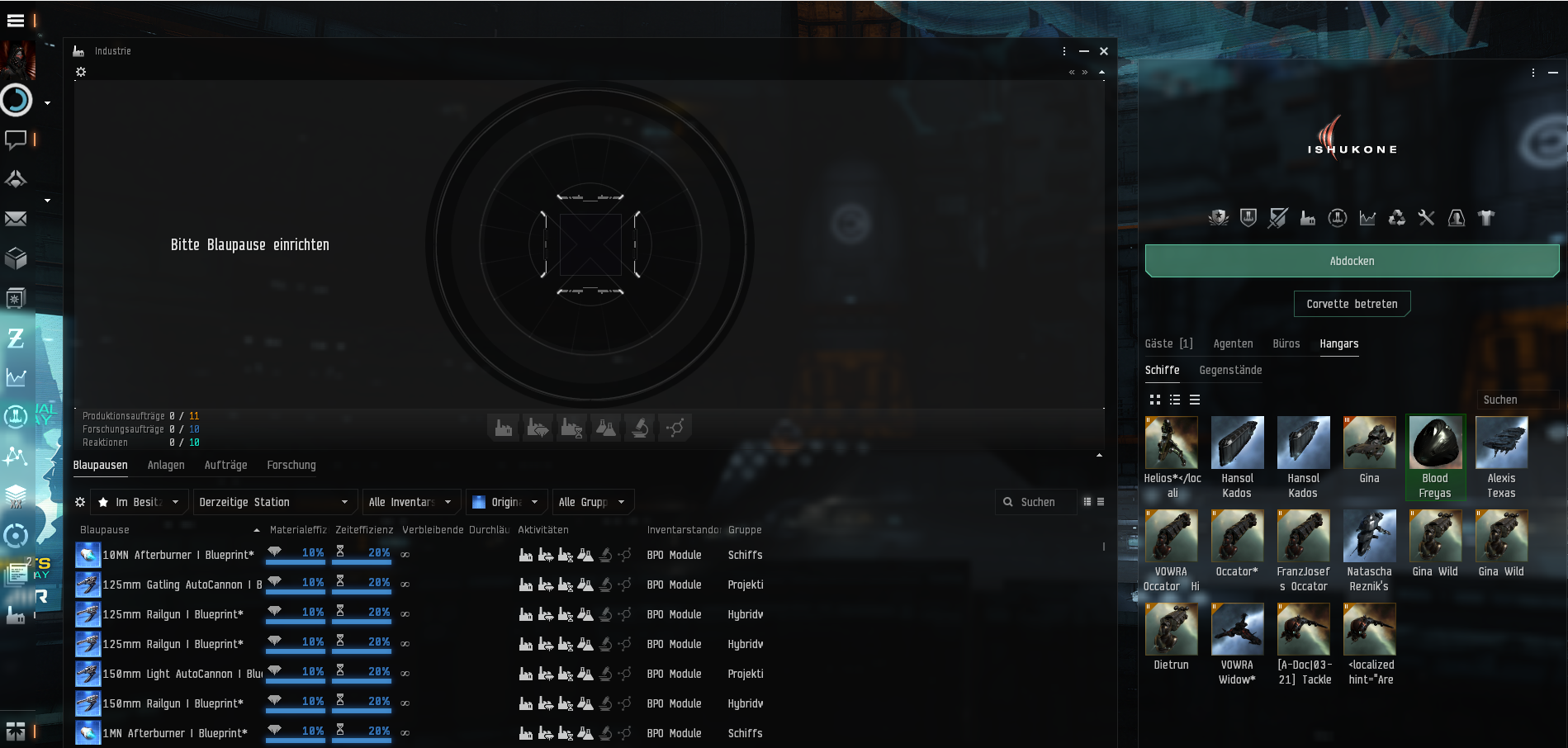The image size is (1568, 748).
Task: Open the shield-and-sword station service icon
Action: click(x=1278, y=218)
